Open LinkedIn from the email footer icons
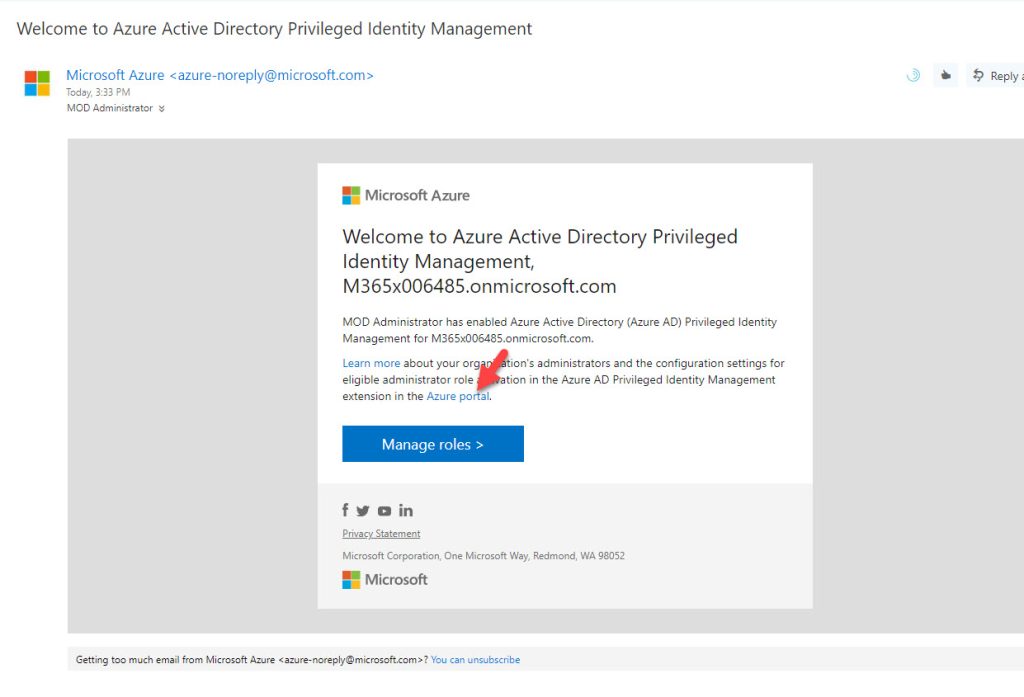 [x=405, y=510]
